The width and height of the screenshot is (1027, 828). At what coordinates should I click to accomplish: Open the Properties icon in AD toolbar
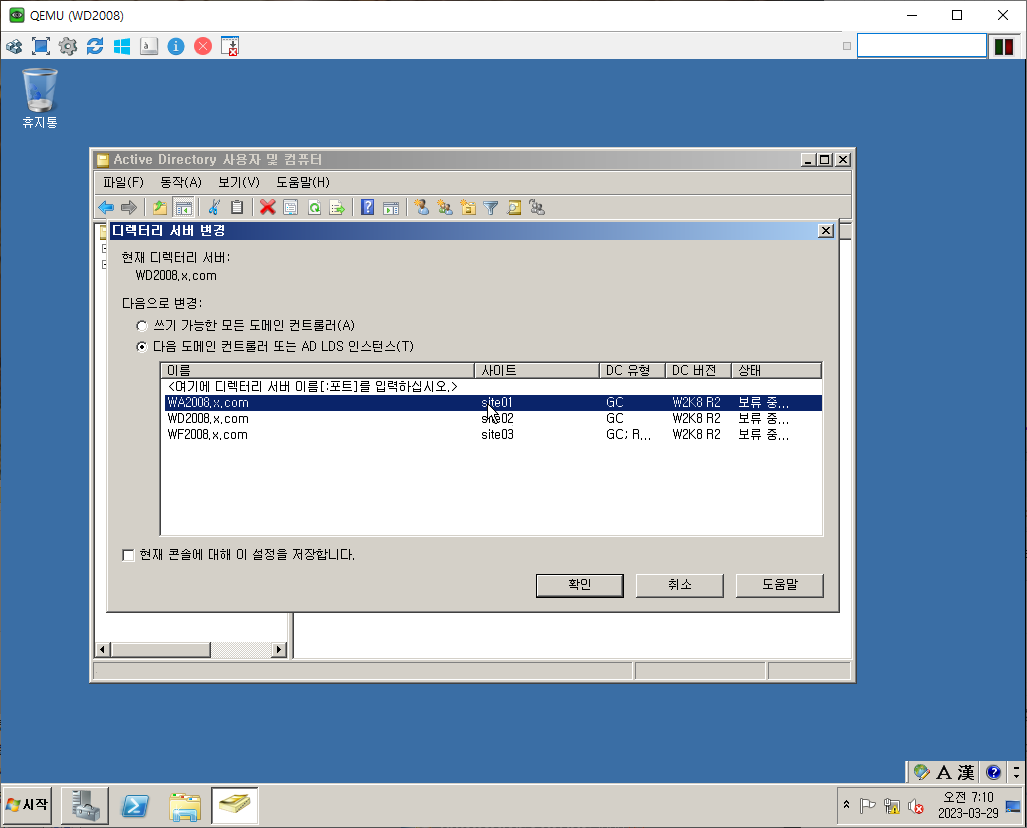(x=290, y=208)
